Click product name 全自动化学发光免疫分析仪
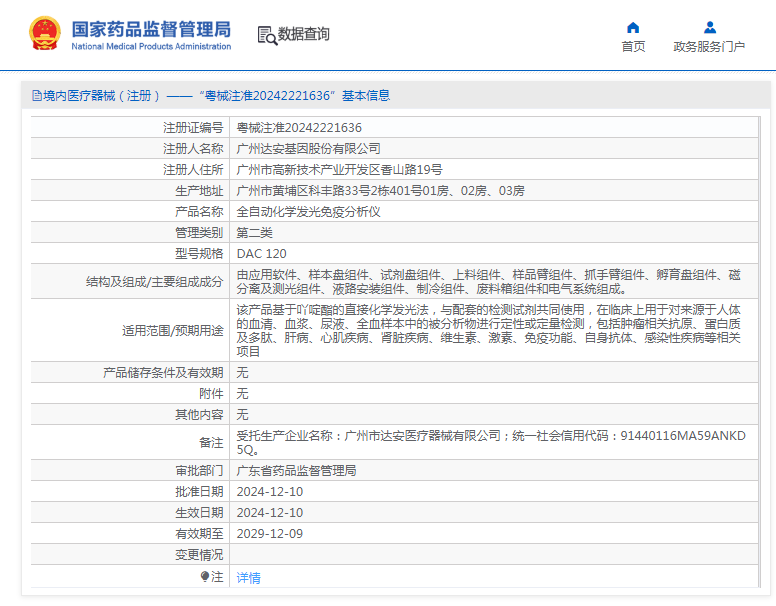 pyautogui.click(x=308, y=212)
